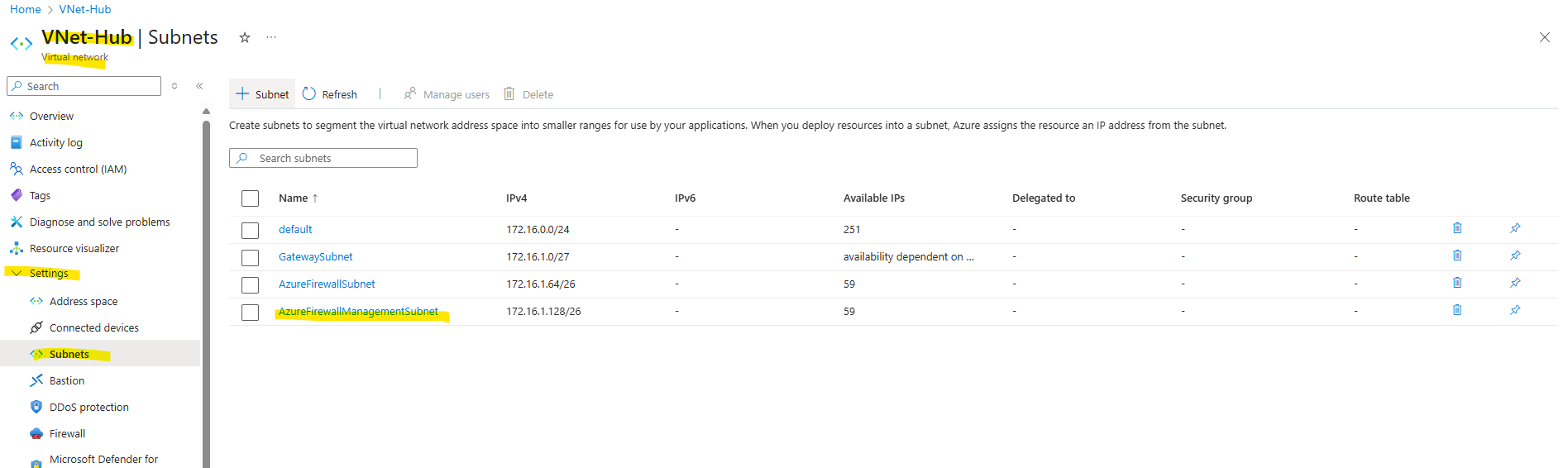Open Resource visualizer menu item
The image size is (1568, 468).
[74, 248]
